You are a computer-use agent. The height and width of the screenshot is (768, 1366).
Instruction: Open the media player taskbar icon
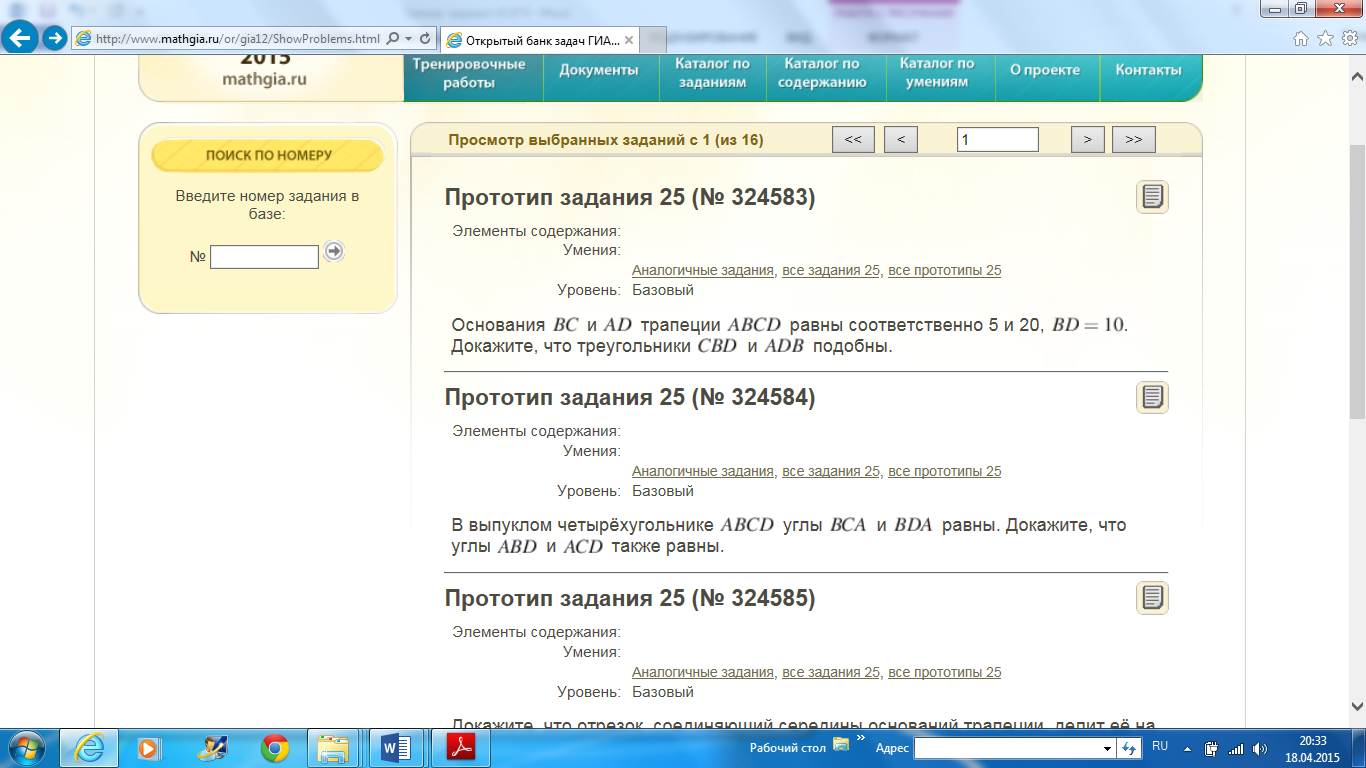point(149,747)
